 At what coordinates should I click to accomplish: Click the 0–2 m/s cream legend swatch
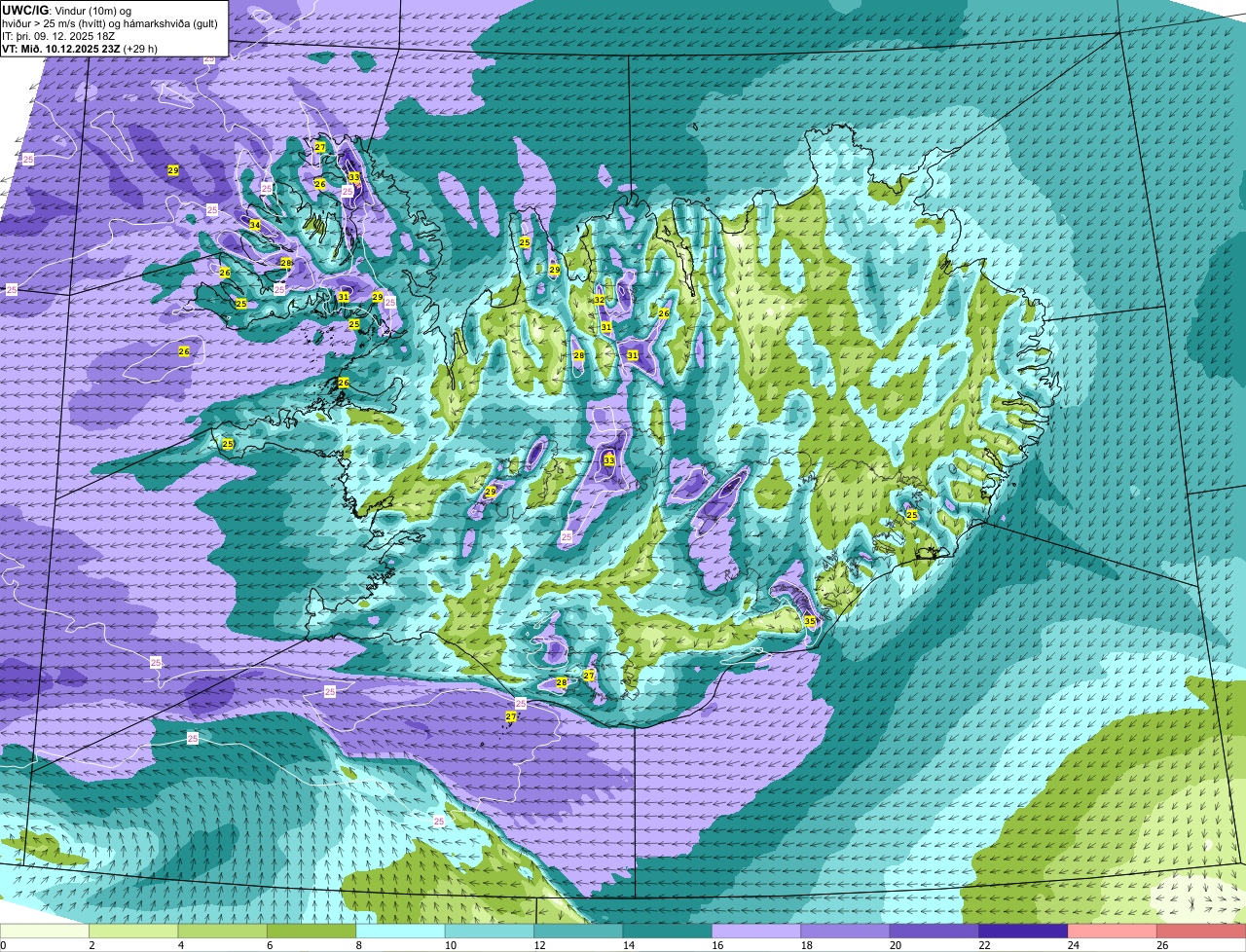pyautogui.click(x=46, y=932)
